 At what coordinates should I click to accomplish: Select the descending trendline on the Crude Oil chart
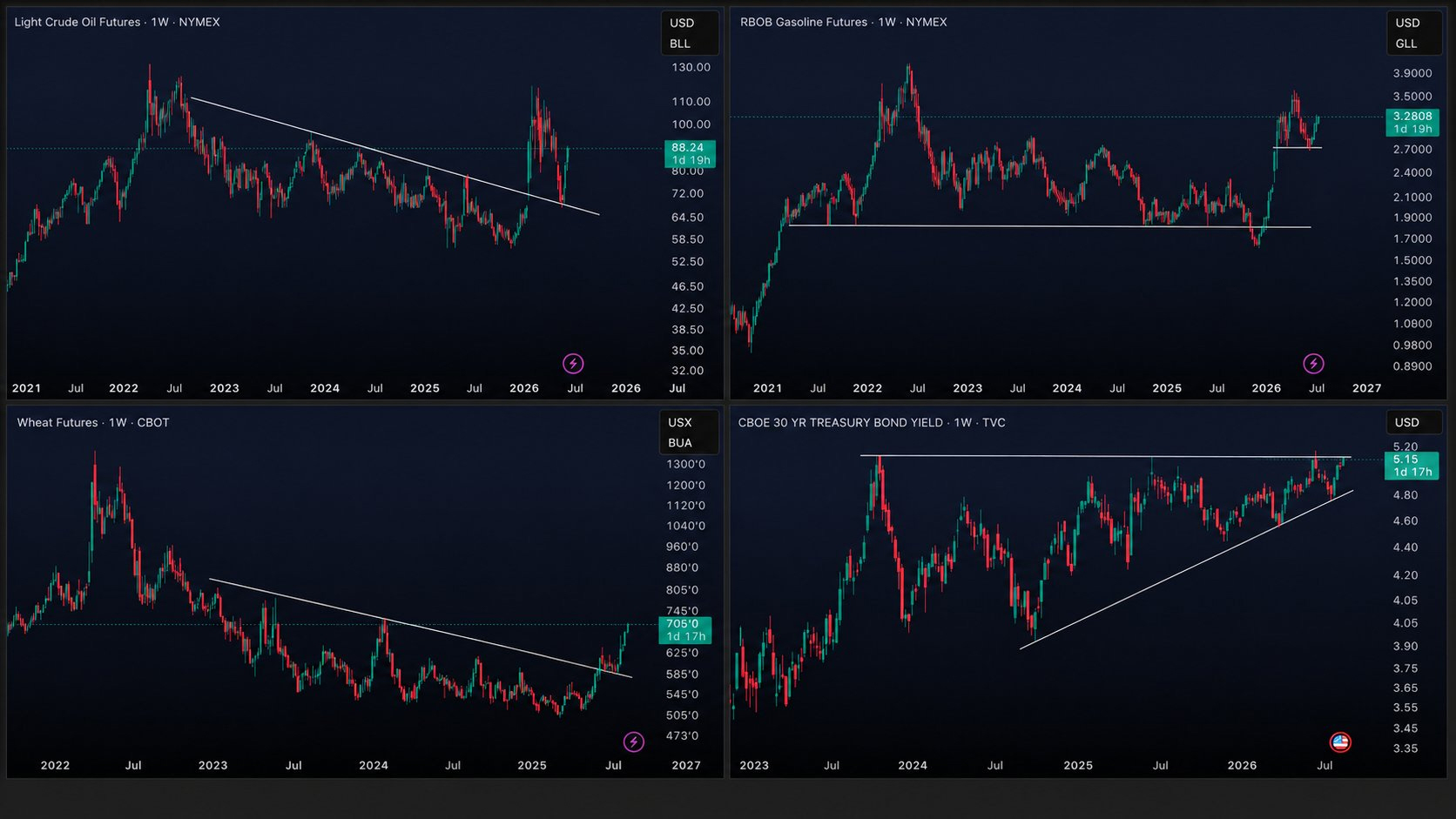click(x=394, y=156)
